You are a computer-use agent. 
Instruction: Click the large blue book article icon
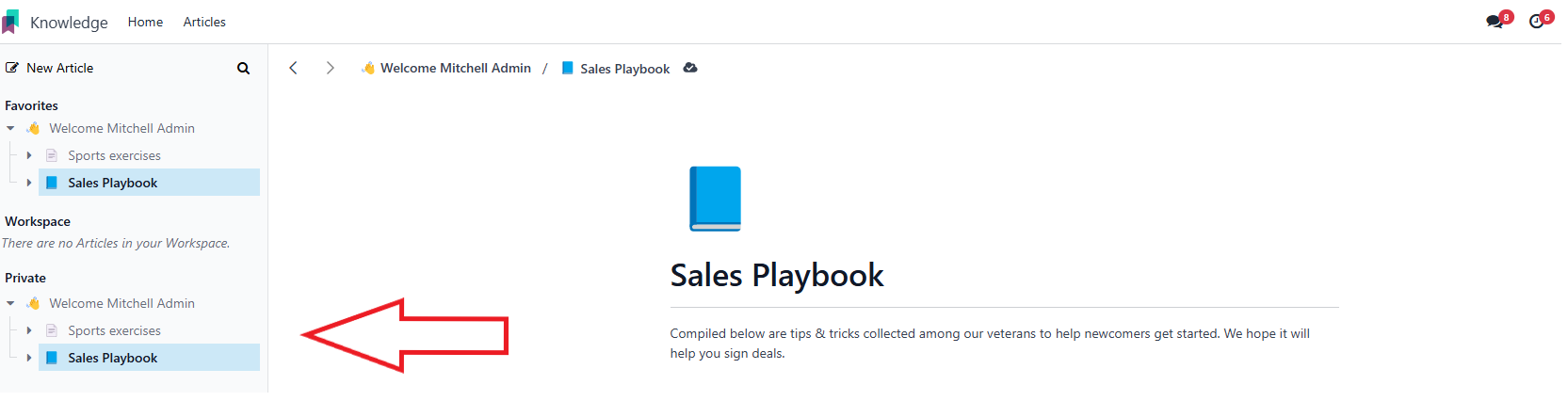click(715, 199)
